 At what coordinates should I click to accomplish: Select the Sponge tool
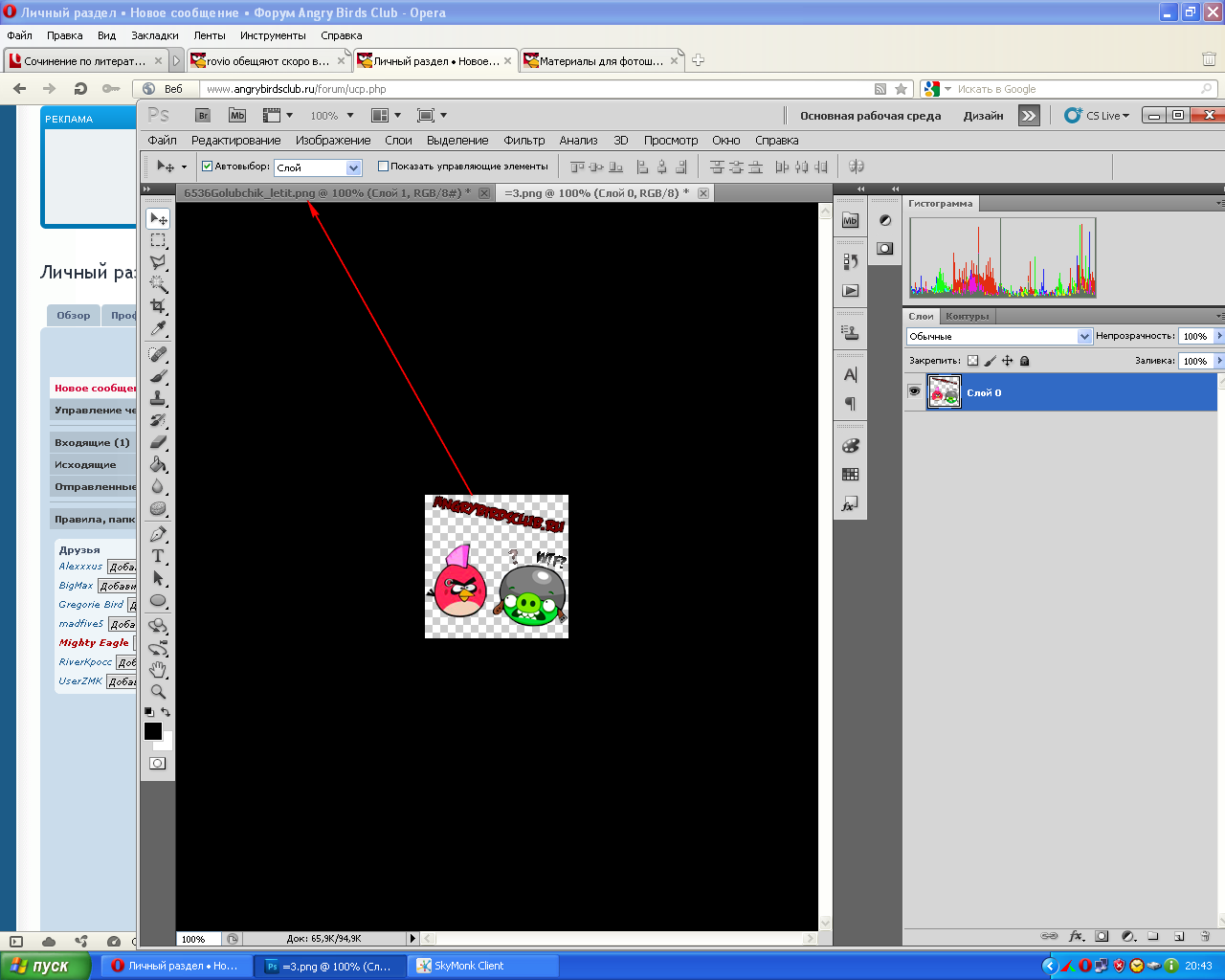[158, 508]
